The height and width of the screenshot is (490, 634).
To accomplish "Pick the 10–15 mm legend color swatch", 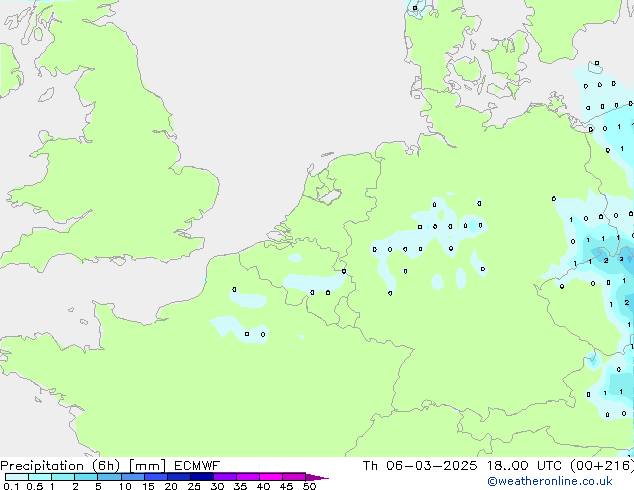I will (x=132, y=477).
